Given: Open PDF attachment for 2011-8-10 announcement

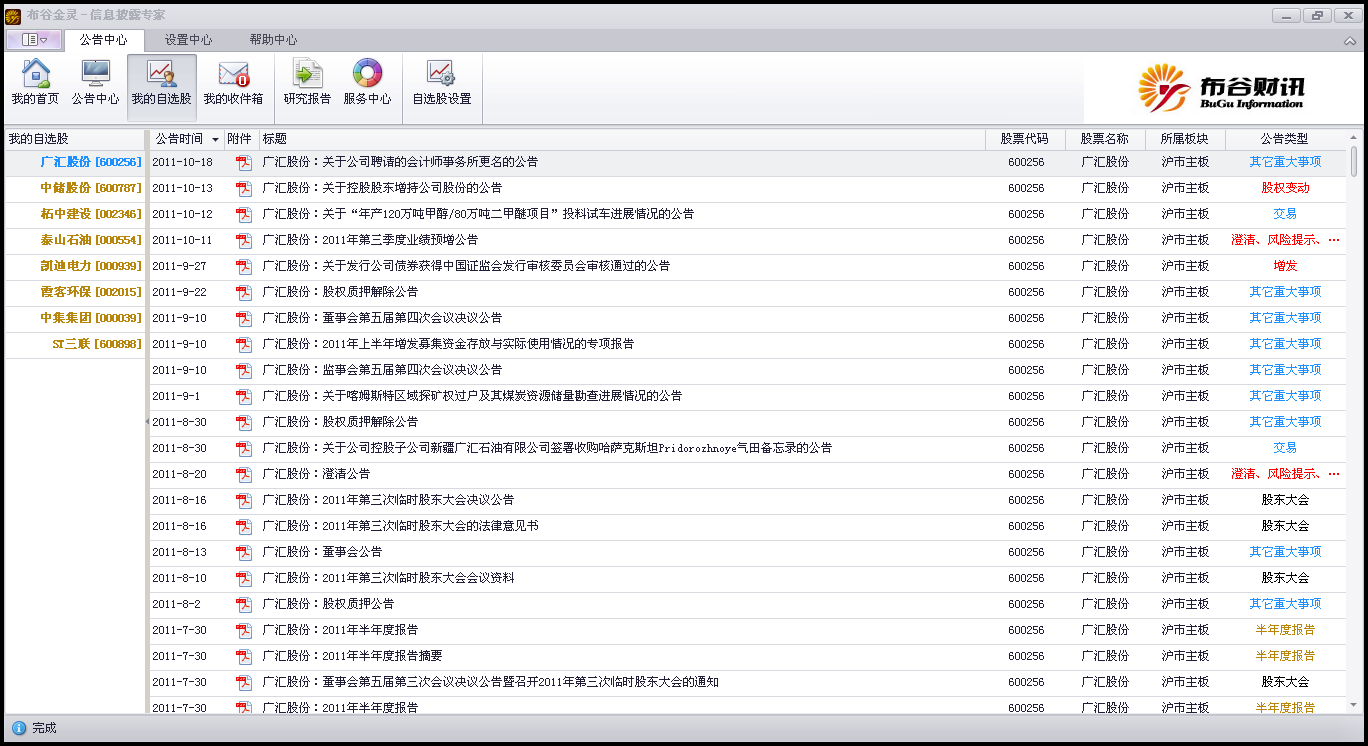Looking at the screenshot, I should coord(244,578).
